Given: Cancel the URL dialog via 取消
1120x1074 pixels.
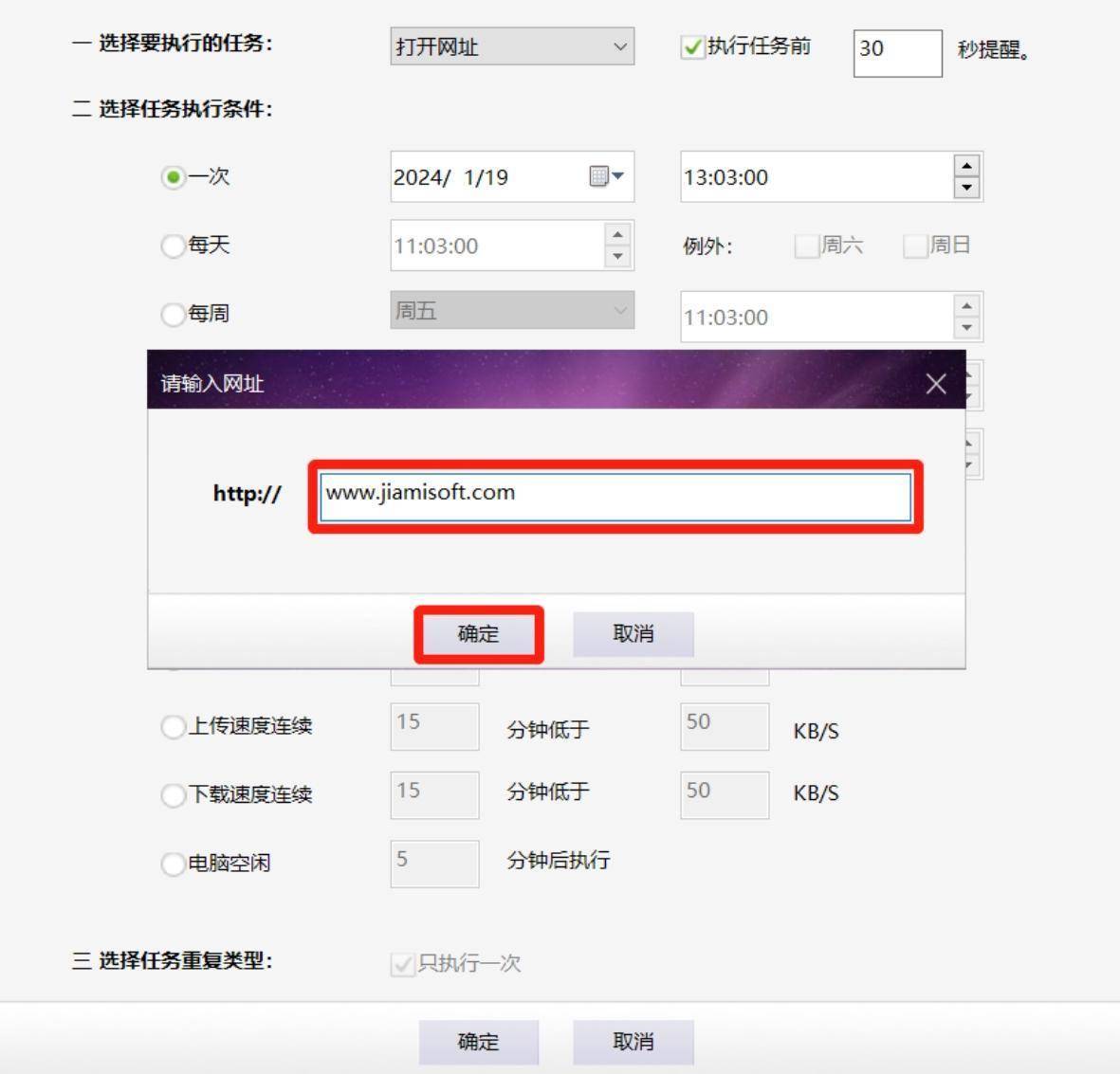Looking at the screenshot, I should click(x=633, y=633).
